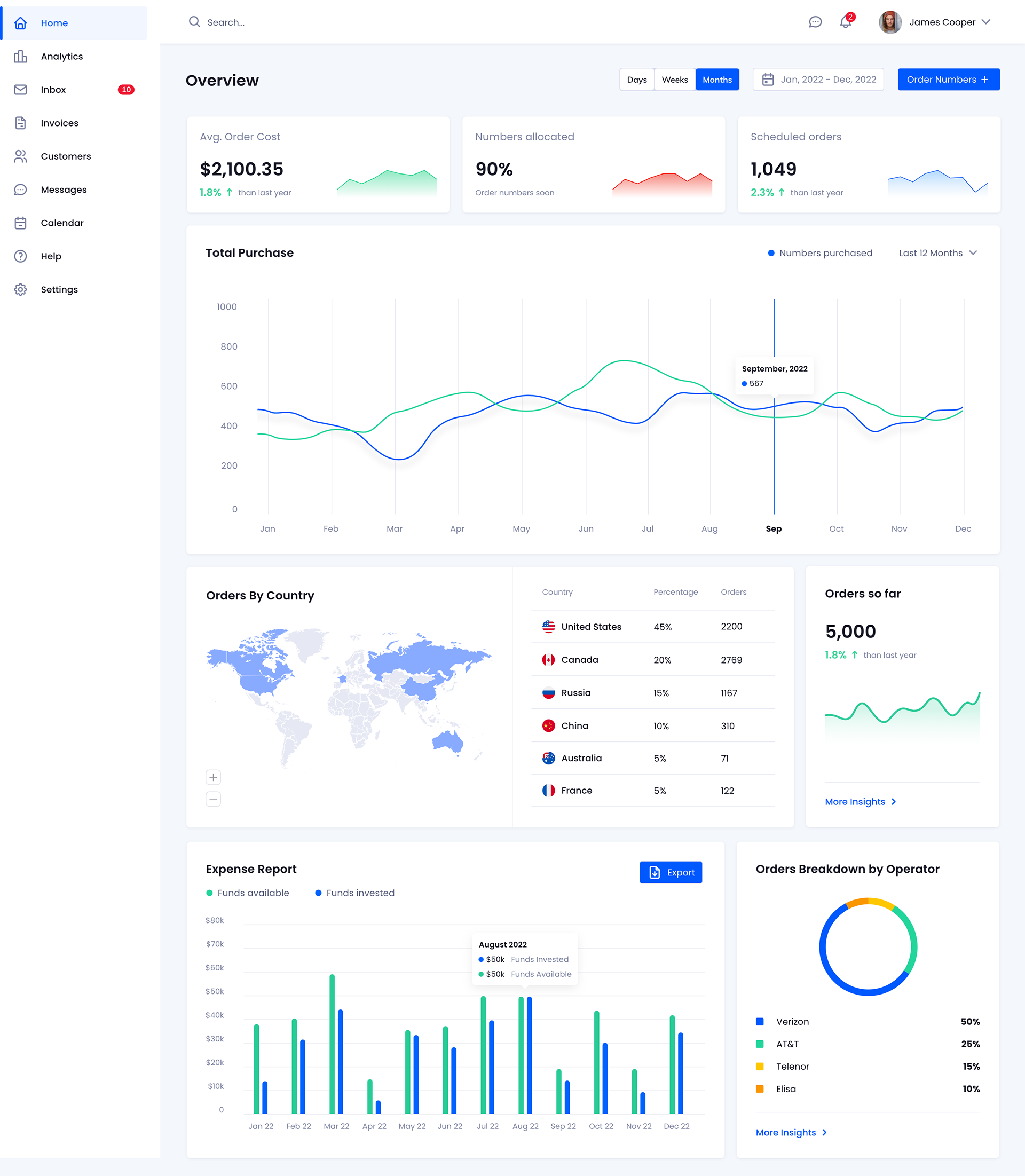Click the Aug 22 bars in Expense Report
The image size is (1025, 1176).
525,1055
